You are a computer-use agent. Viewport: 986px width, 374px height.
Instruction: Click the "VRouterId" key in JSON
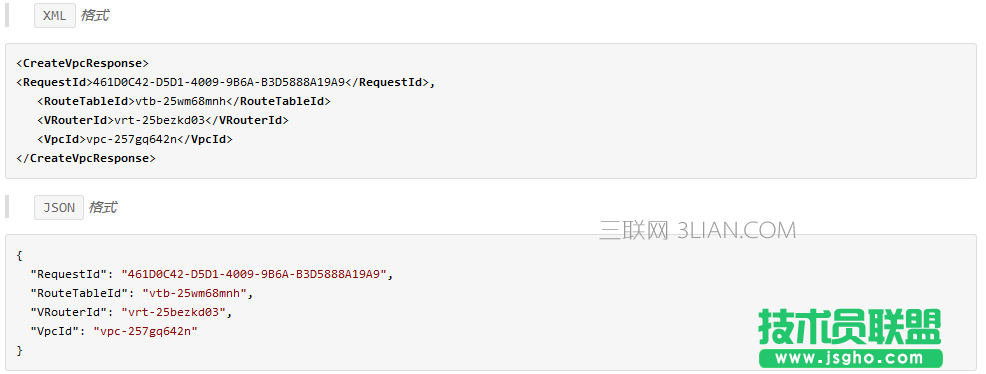pyautogui.click(x=69, y=312)
